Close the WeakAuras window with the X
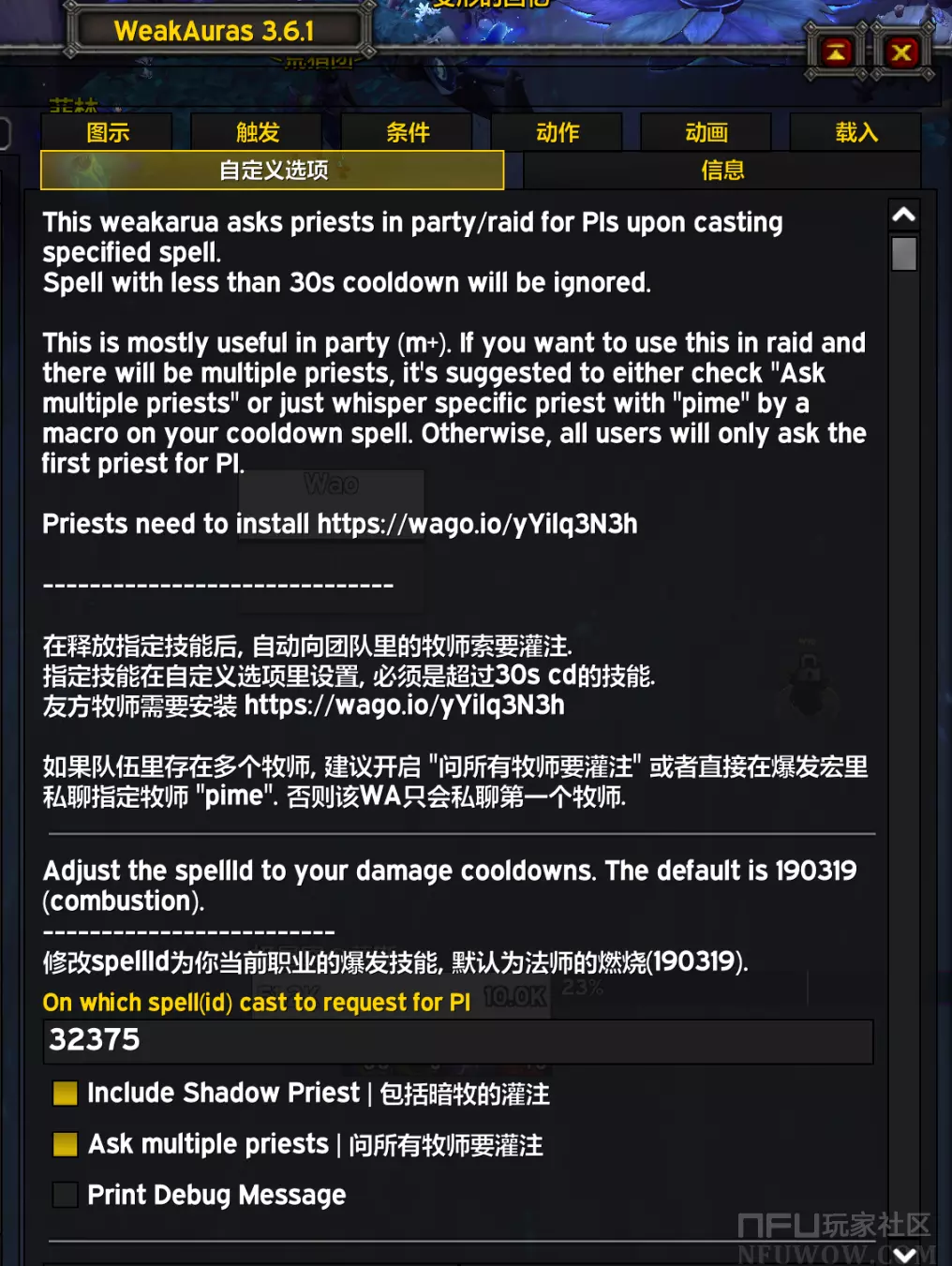The width and height of the screenshot is (952, 1266). coord(901,52)
